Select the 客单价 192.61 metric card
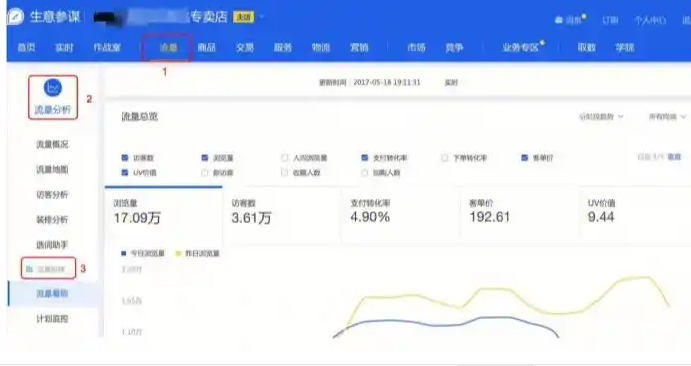Image resolution: width=691 pixels, height=366 pixels. 519,214
